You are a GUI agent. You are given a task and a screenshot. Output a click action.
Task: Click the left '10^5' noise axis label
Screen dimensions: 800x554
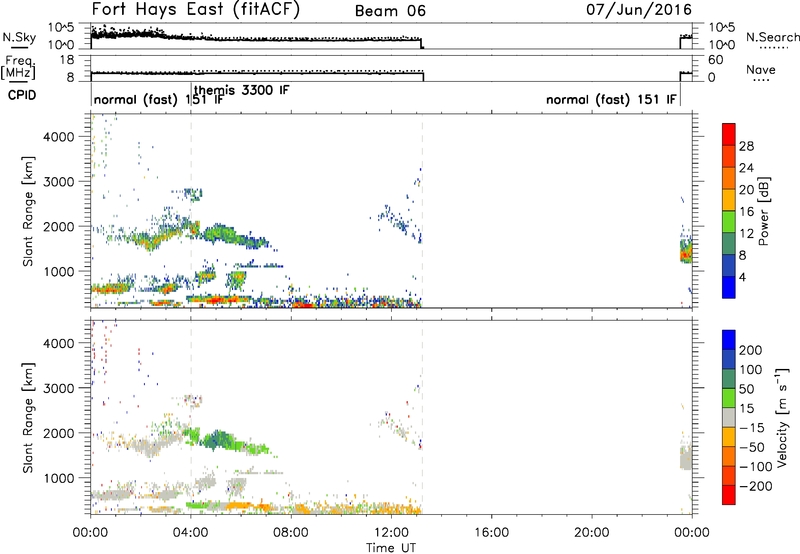tap(61, 27)
